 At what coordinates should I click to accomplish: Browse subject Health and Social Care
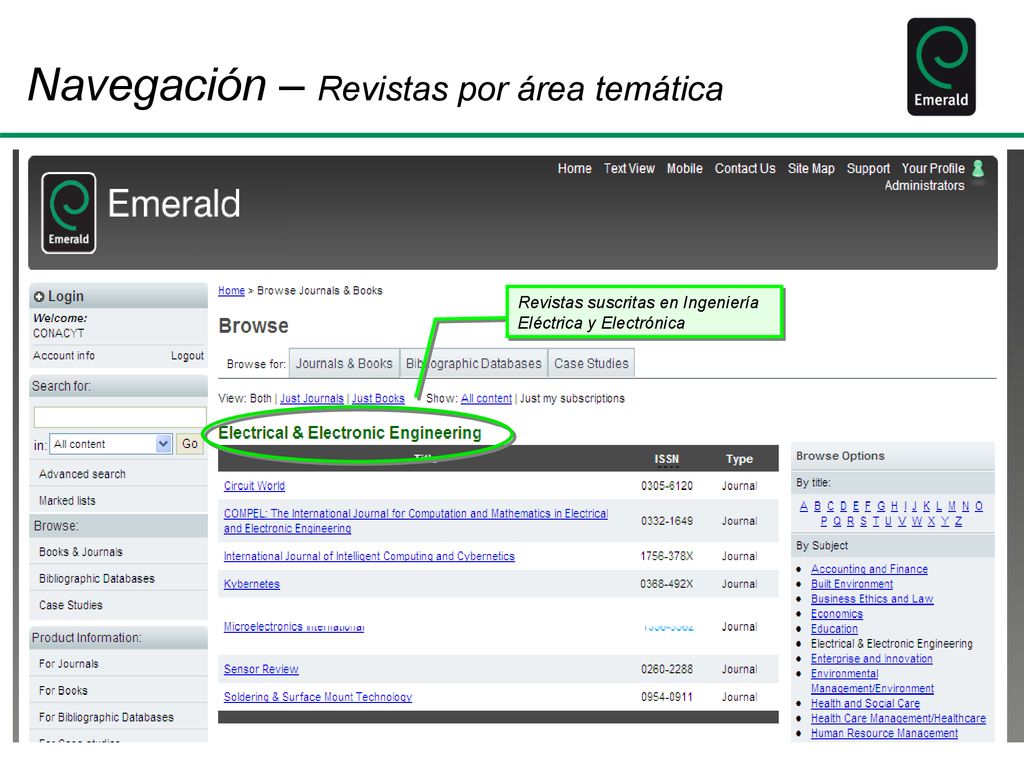pyautogui.click(x=865, y=703)
